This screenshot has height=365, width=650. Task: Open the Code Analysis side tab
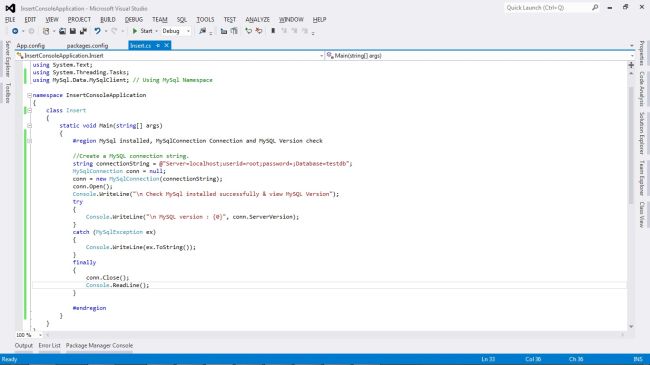[x=642, y=89]
